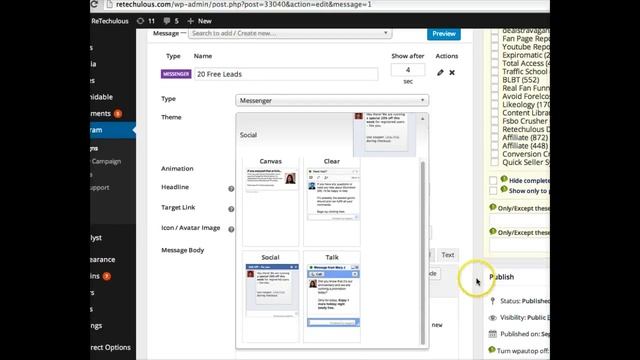Open the Message search to add dropdown
The width and height of the screenshot is (640, 360).
(x=290, y=33)
